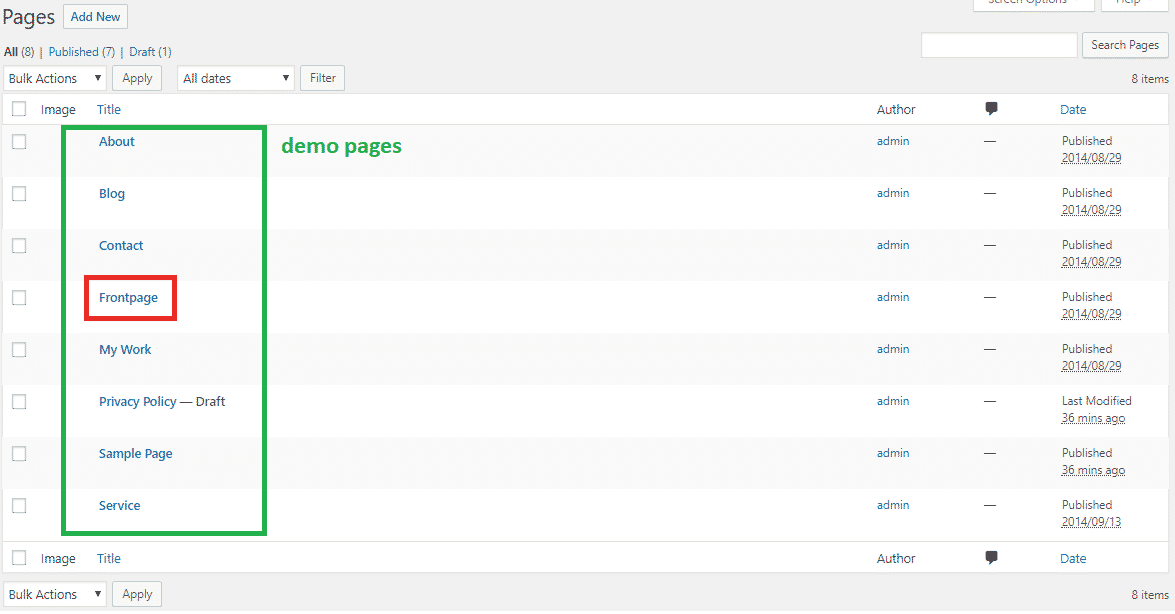Screen dimensions: 1175x614
Task: Focus the page search input field
Action: [x=999, y=45]
